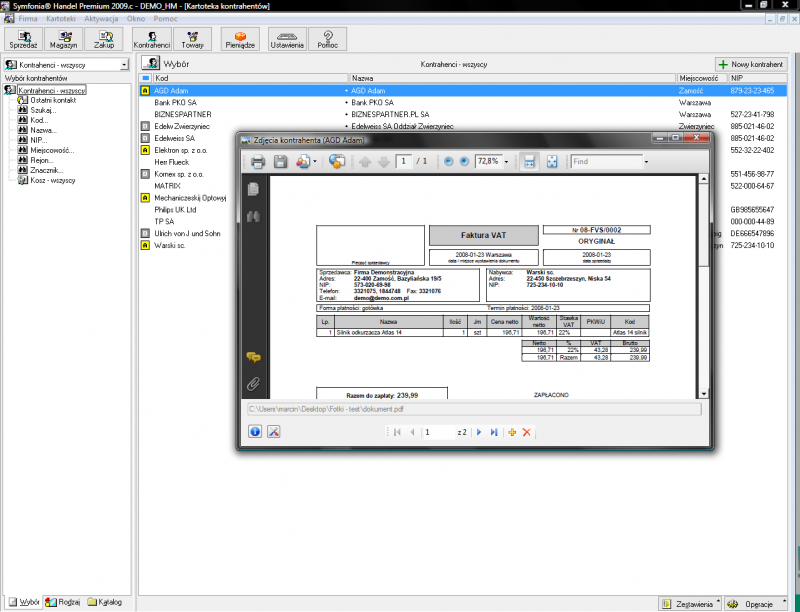Open collaboration globe icon in PDF toolbar
Screen dimensions: 800x612
[x=337, y=162]
